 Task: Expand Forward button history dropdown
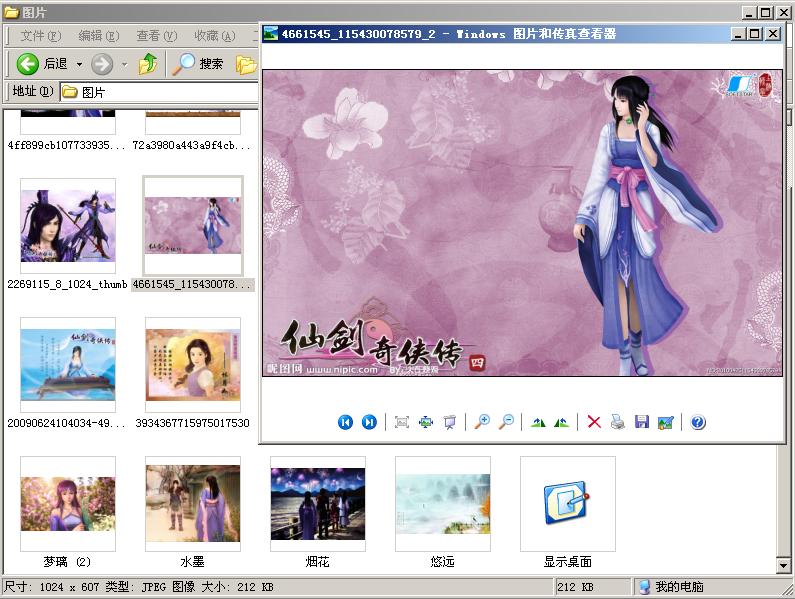(x=125, y=64)
